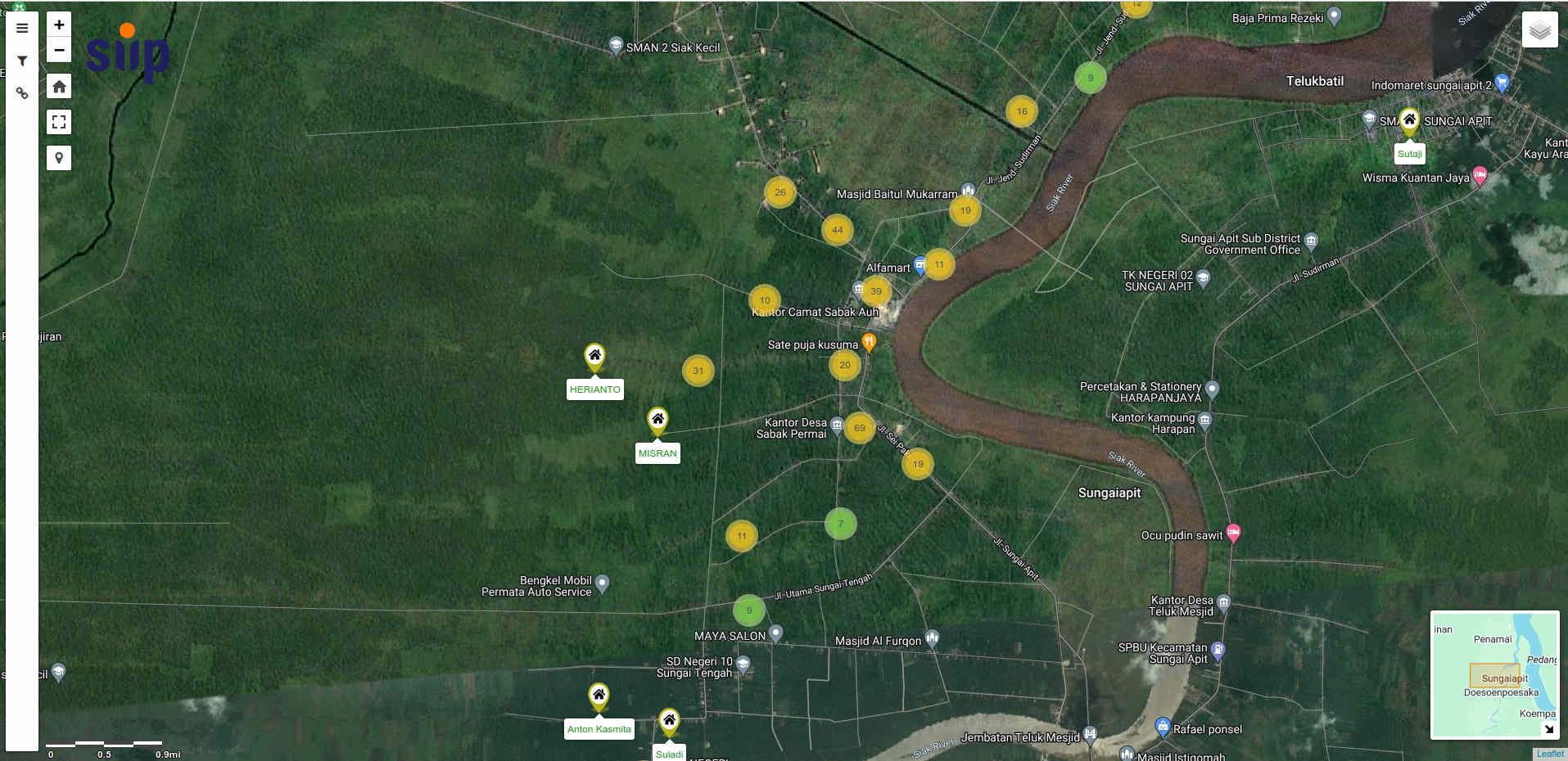Image resolution: width=1568 pixels, height=761 pixels.
Task: Click the HERIANTO label tooltip
Action: (x=595, y=390)
